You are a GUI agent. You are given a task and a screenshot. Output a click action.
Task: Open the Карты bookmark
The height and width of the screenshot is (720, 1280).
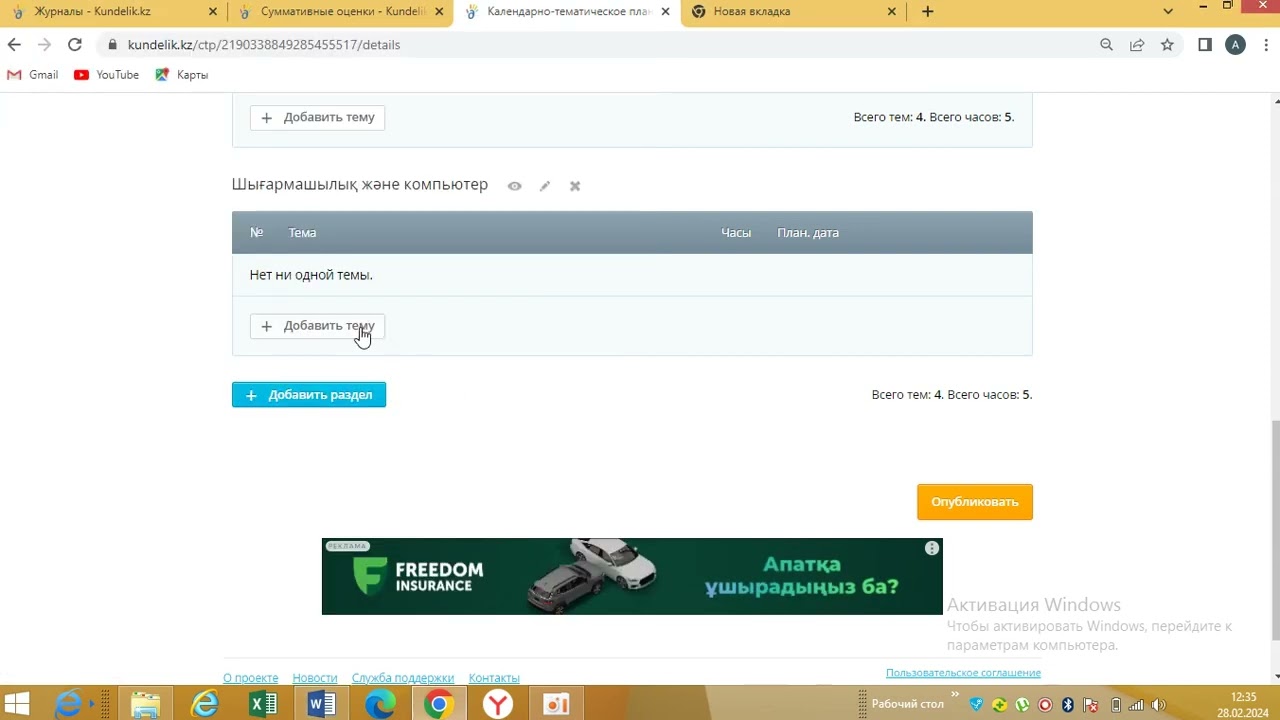coord(182,75)
